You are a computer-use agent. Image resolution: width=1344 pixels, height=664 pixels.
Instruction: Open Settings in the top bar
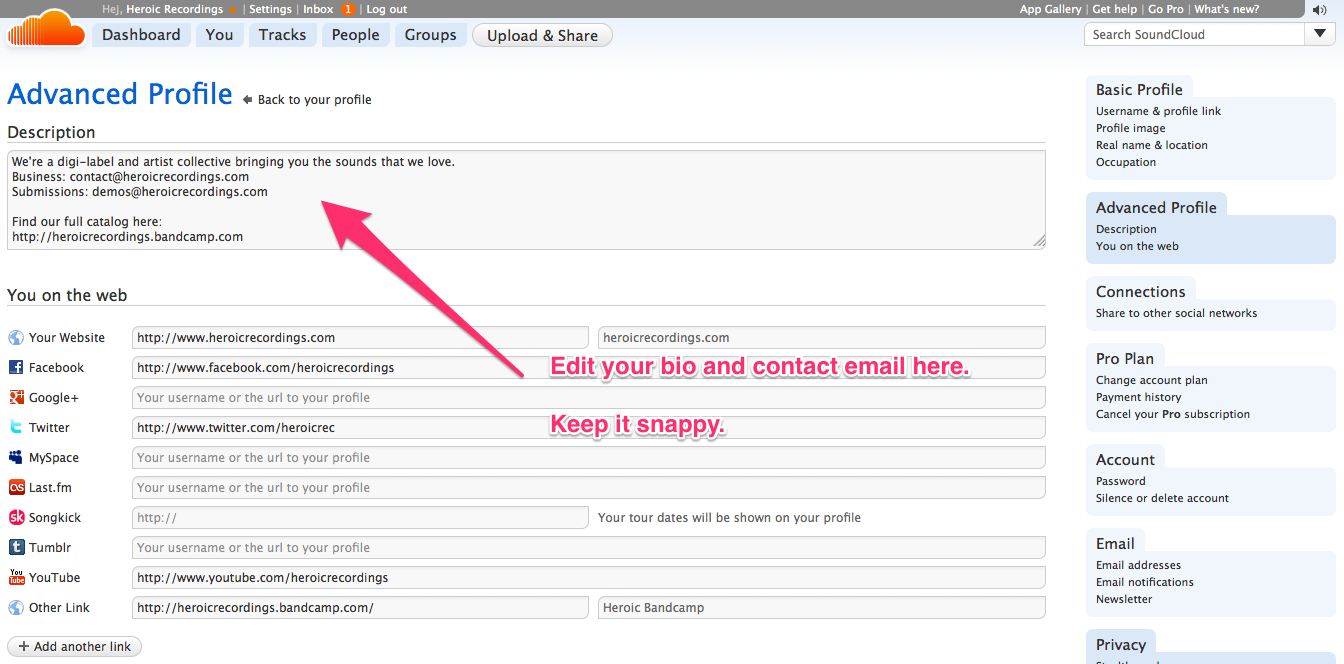[x=270, y=10]
